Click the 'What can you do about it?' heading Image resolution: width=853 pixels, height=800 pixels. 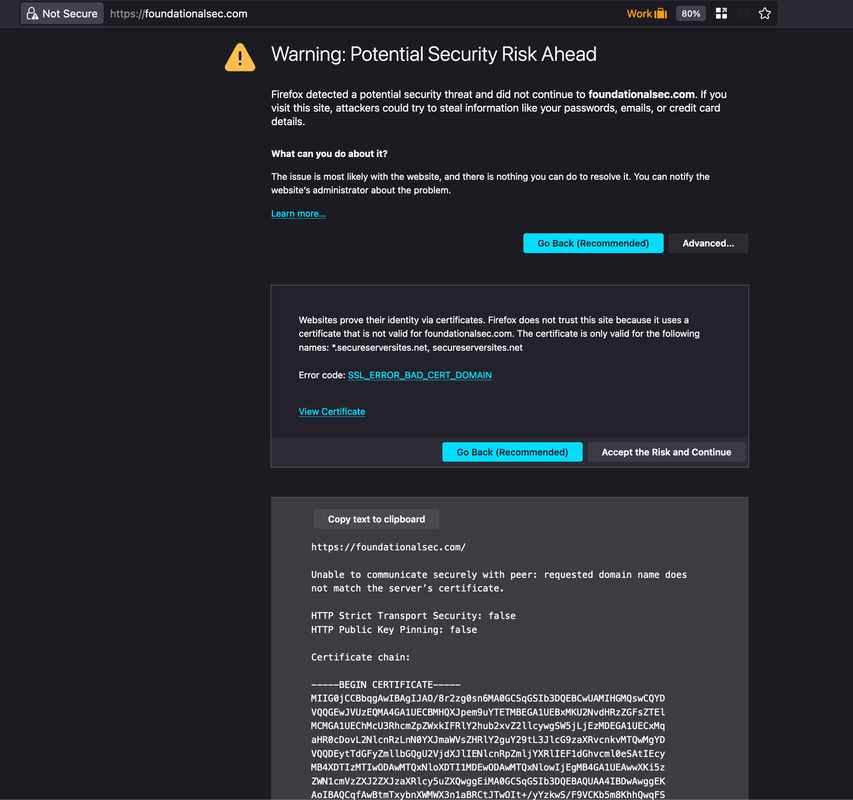point(329,154)
